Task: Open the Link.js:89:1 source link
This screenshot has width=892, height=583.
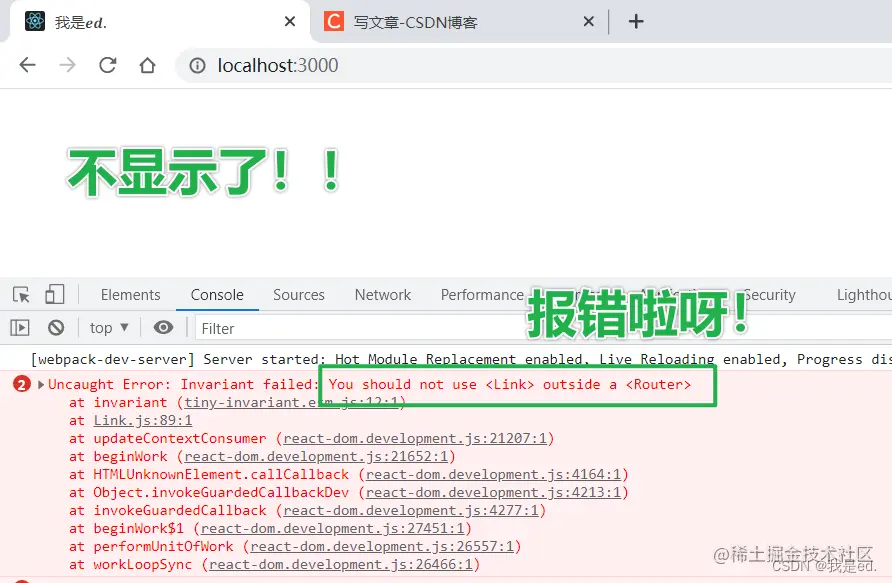Action: click(x=135, y=420)
